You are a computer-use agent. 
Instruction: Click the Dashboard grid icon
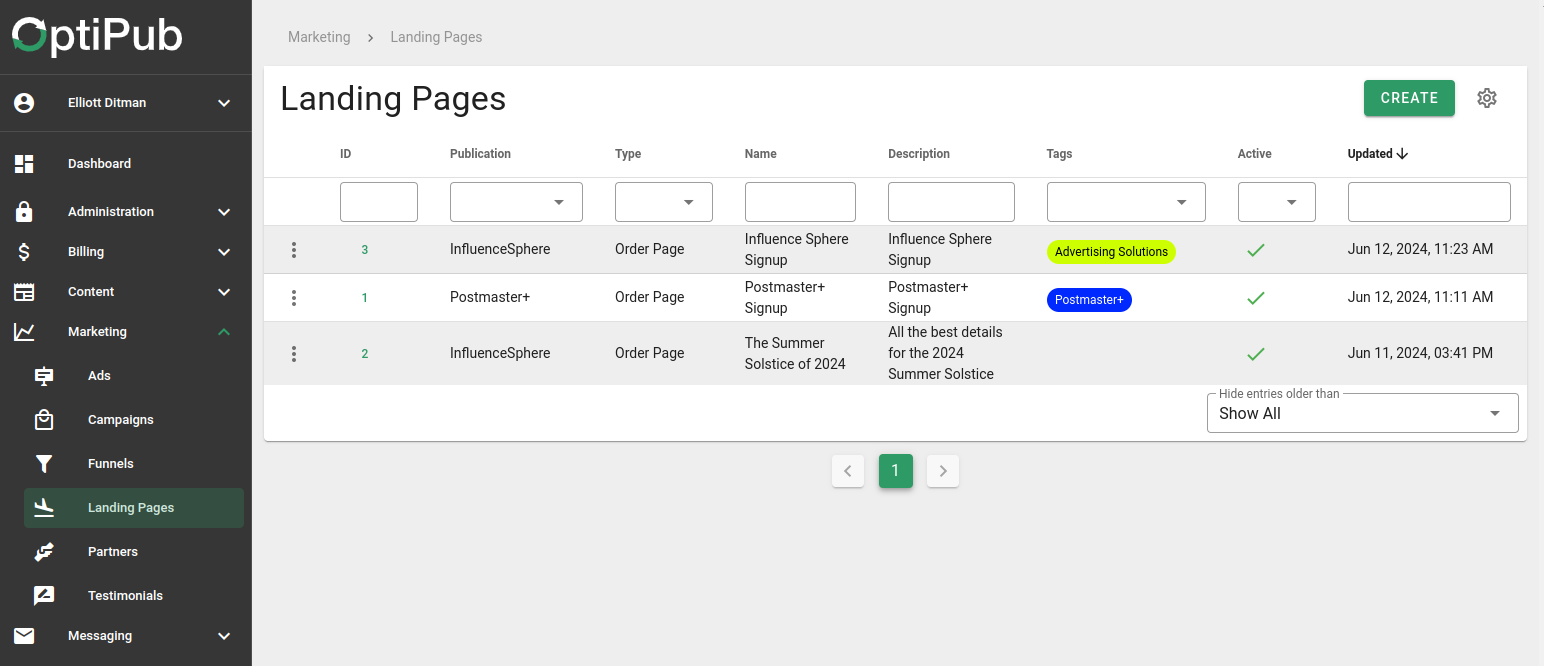click(x=24, y=164)
